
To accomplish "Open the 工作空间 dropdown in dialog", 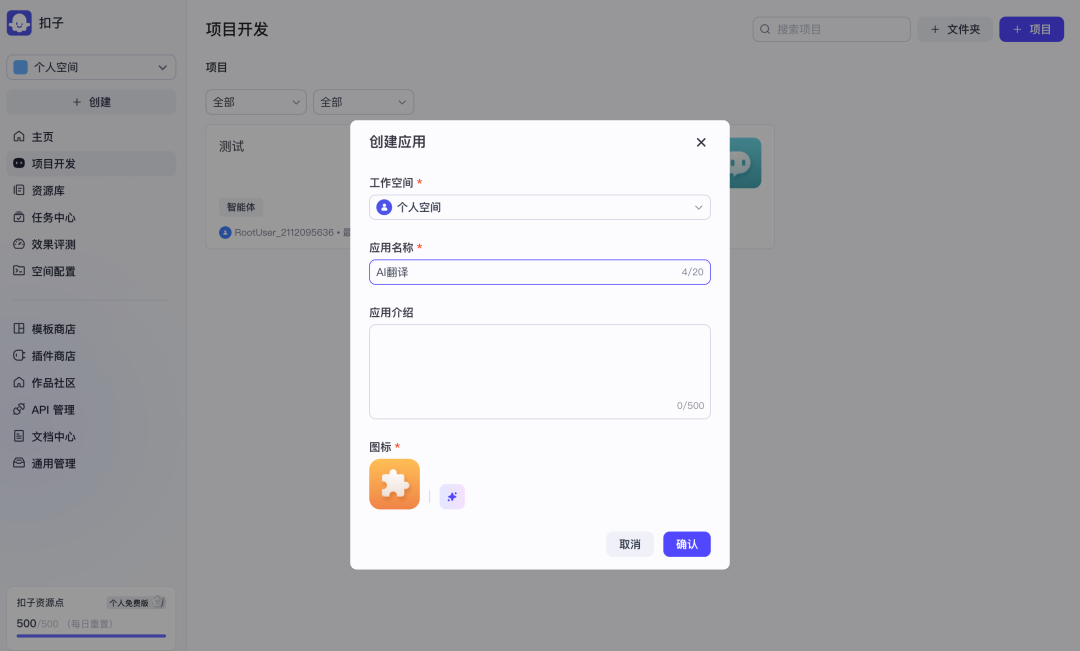I will click(540, 207).
